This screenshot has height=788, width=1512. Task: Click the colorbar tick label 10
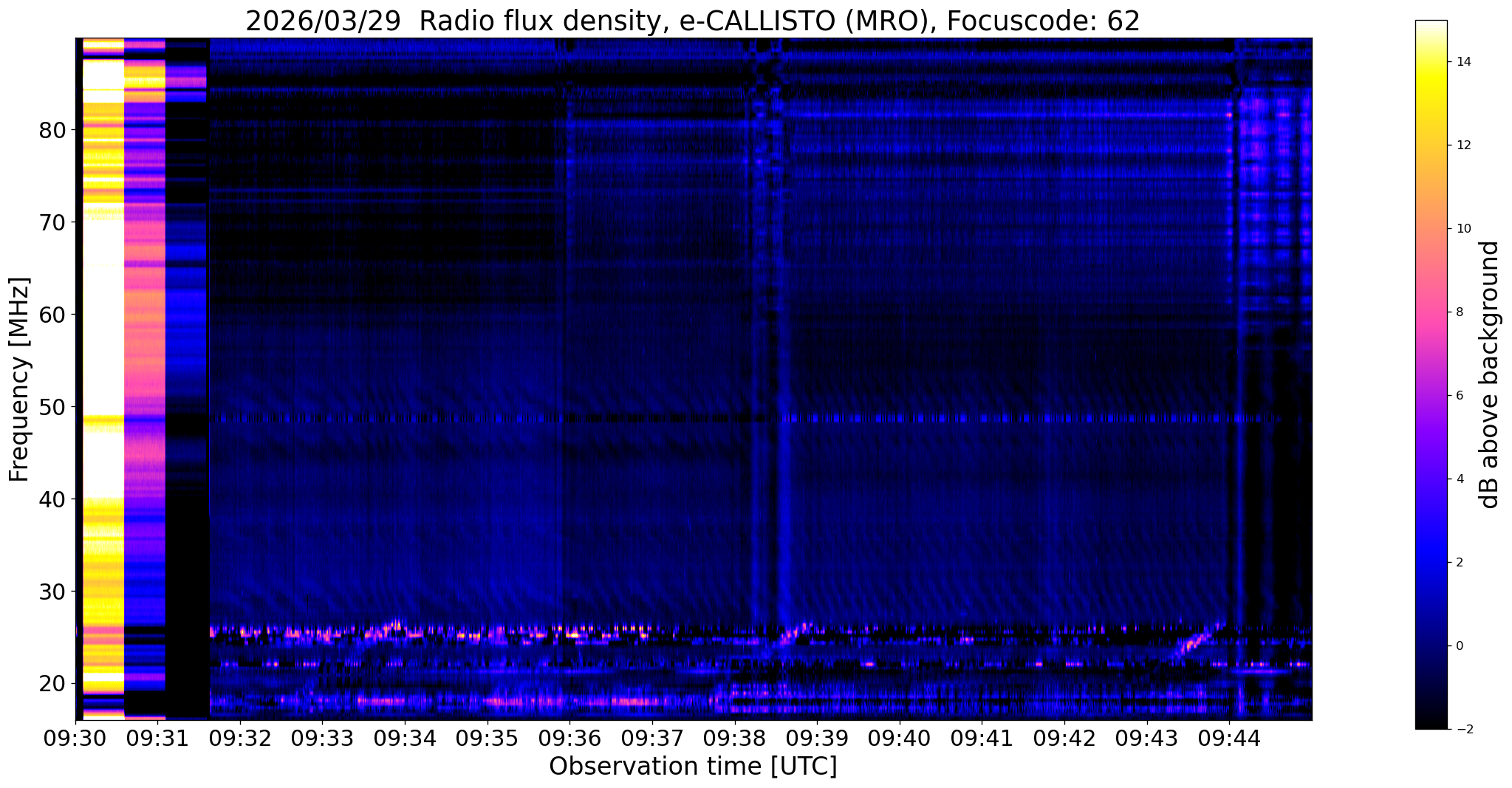click(1462, 229)
